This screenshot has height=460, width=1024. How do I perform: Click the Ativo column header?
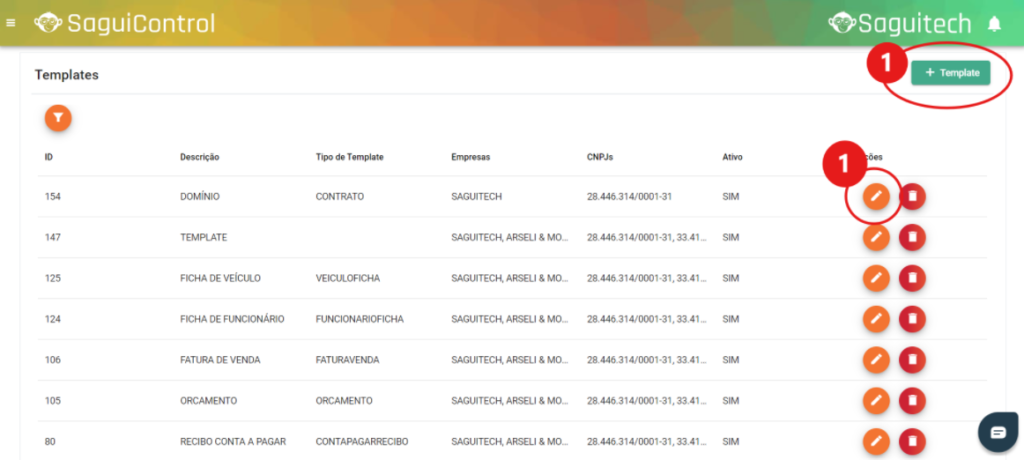pyautogui.click(x=732, y=157)
